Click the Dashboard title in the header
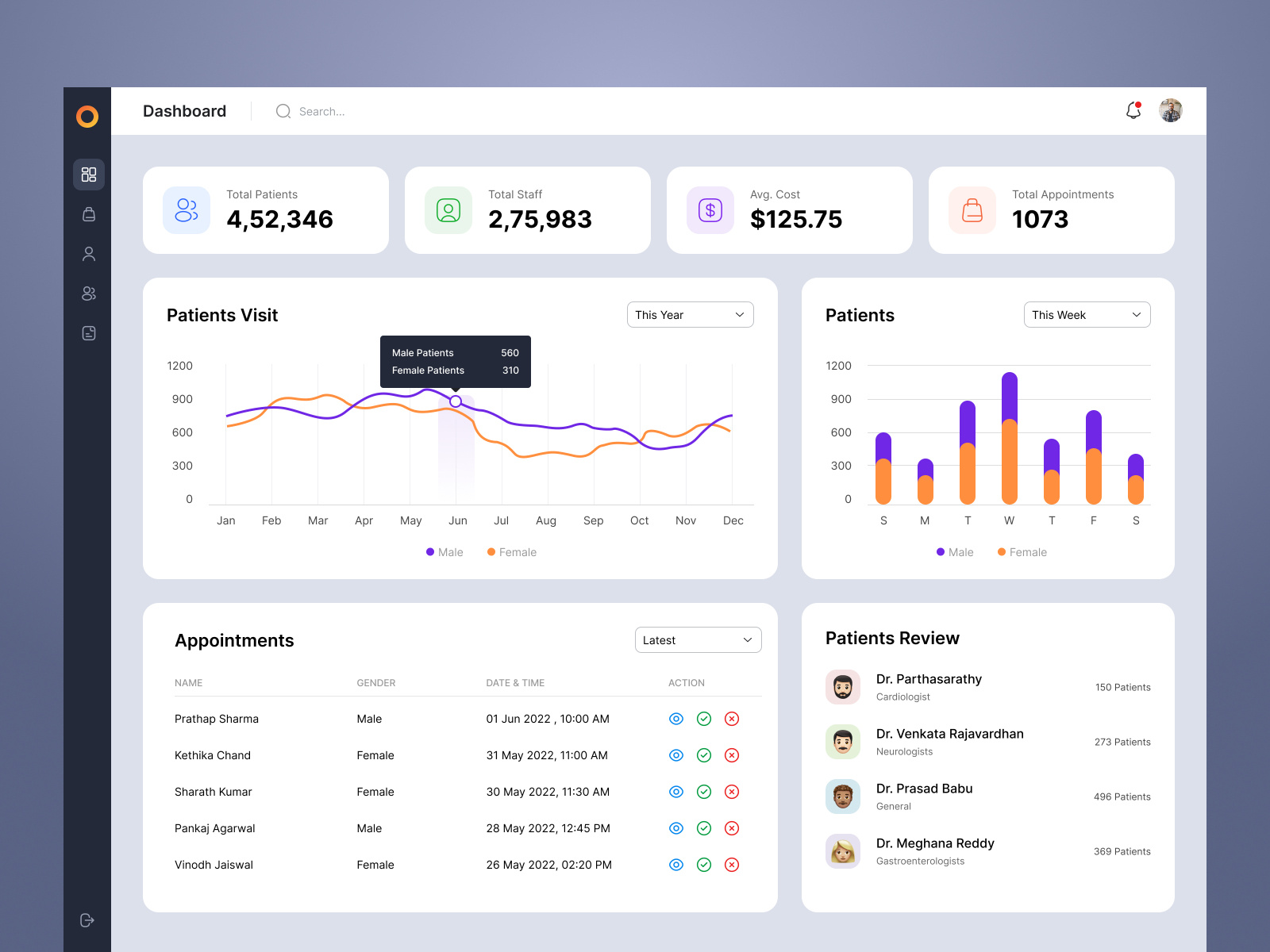1270x952 pixels. 184,111
